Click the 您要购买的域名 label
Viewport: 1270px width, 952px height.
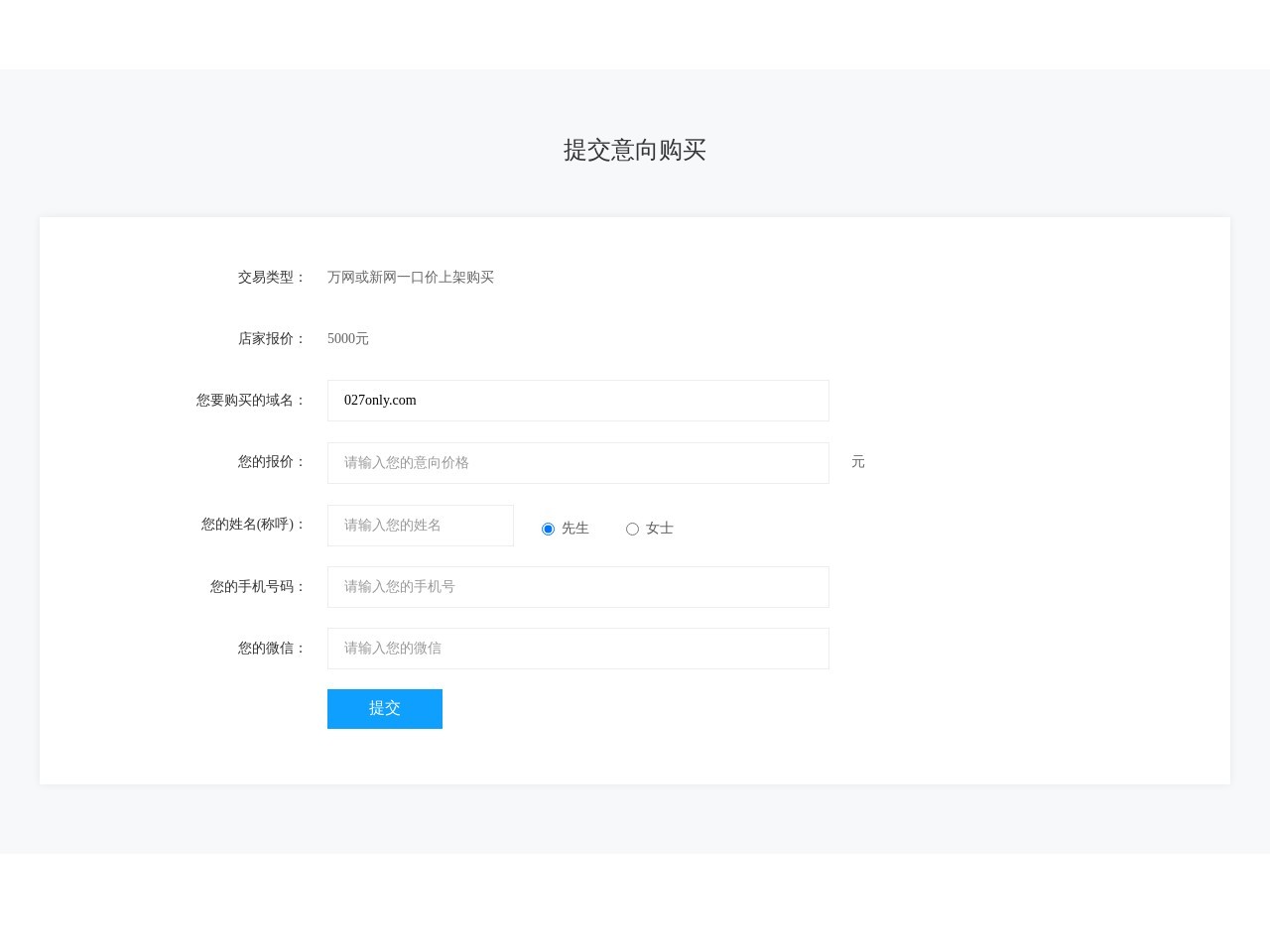coord(249,400)
